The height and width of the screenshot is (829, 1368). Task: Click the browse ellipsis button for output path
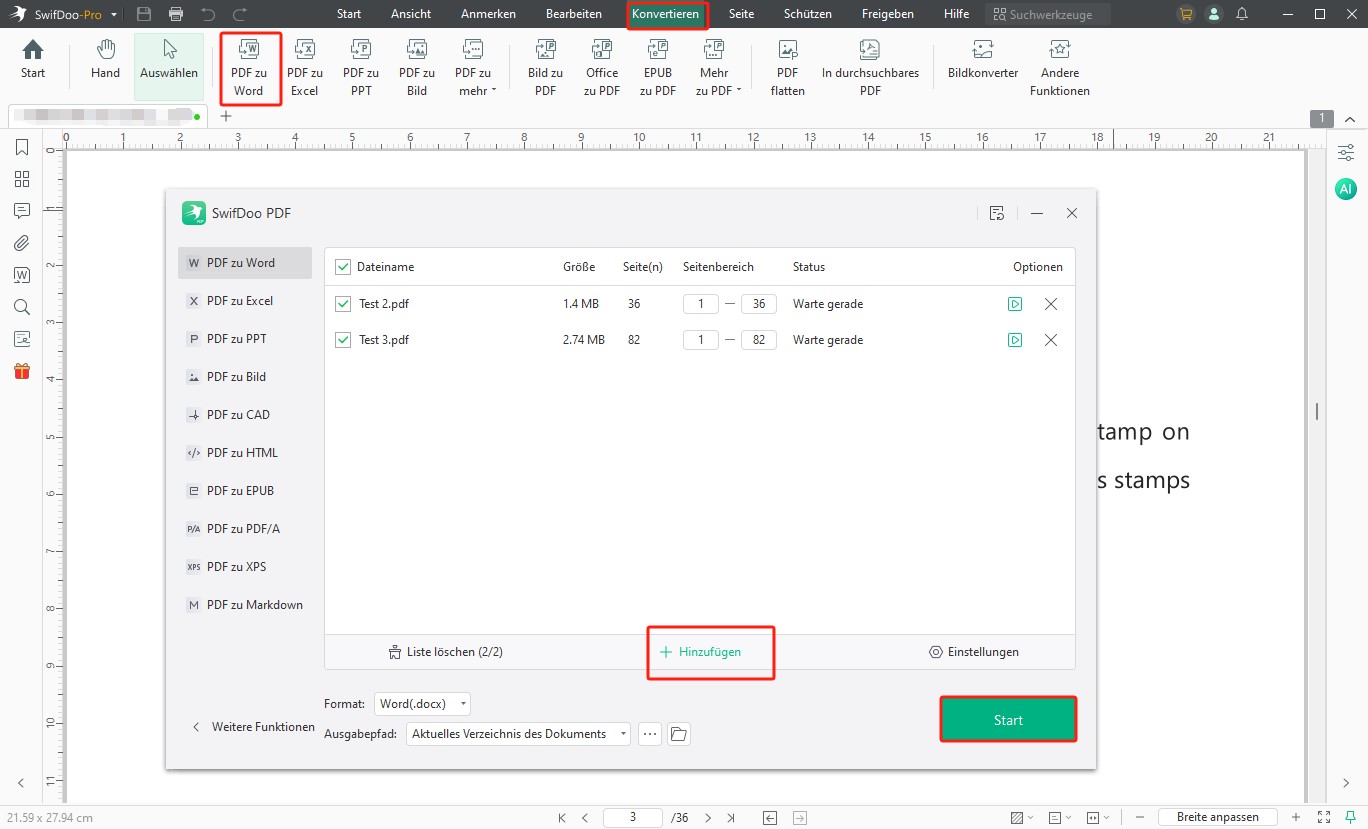[x=650, y=734]
